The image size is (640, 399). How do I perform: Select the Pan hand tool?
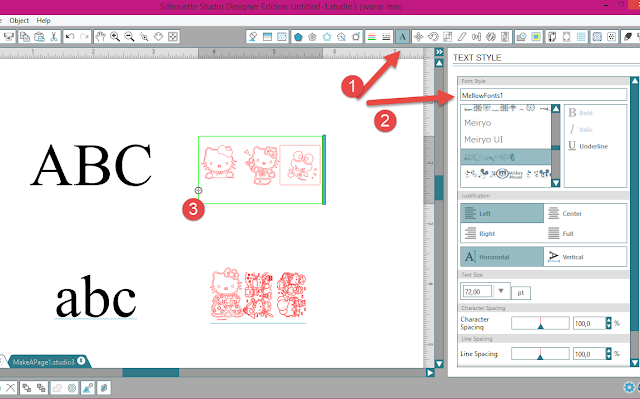tap(100, 37)
